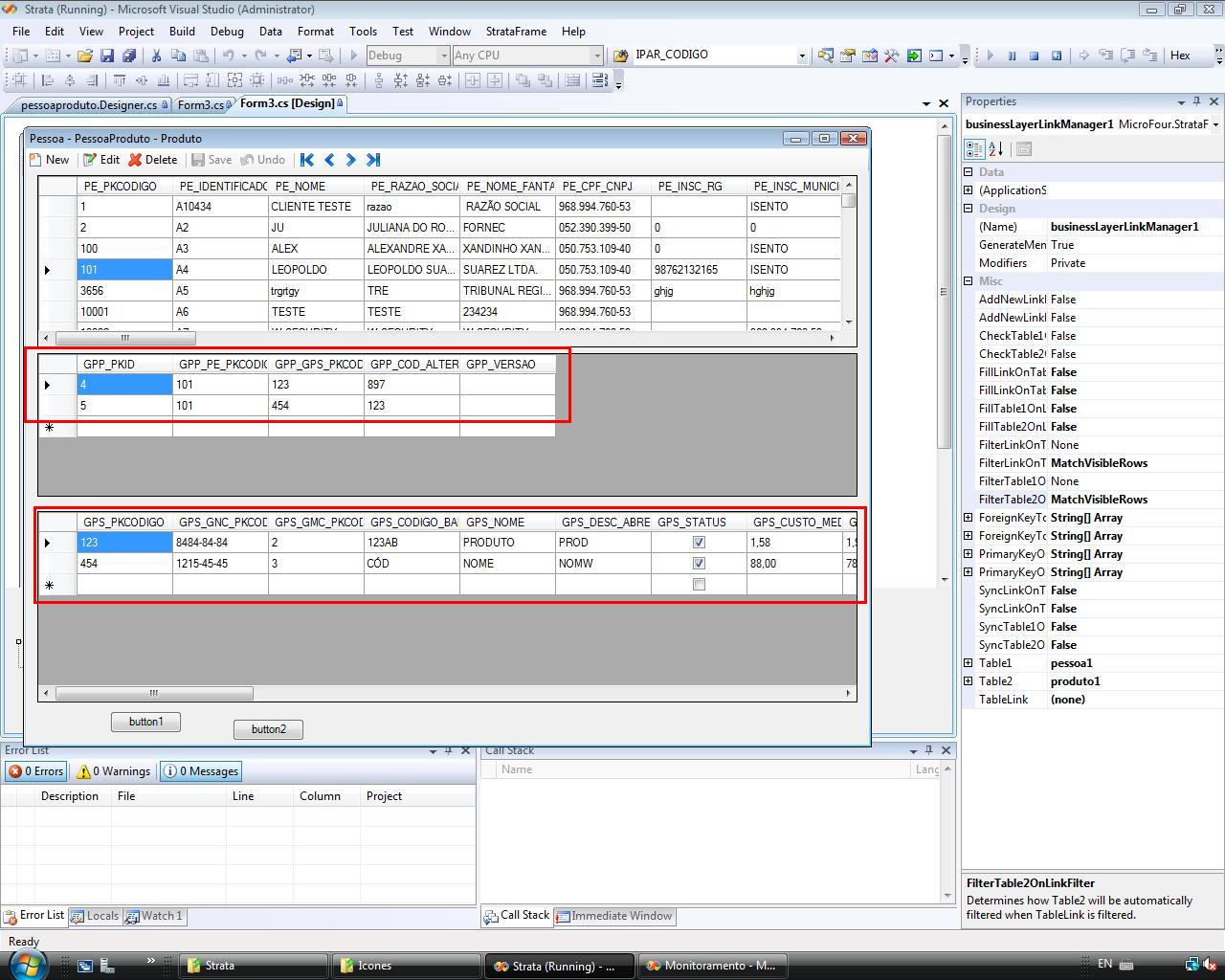Click the Categorized view icon in Properties
This screenshot has height=980, width=1225.
click(x=974, y=149)
